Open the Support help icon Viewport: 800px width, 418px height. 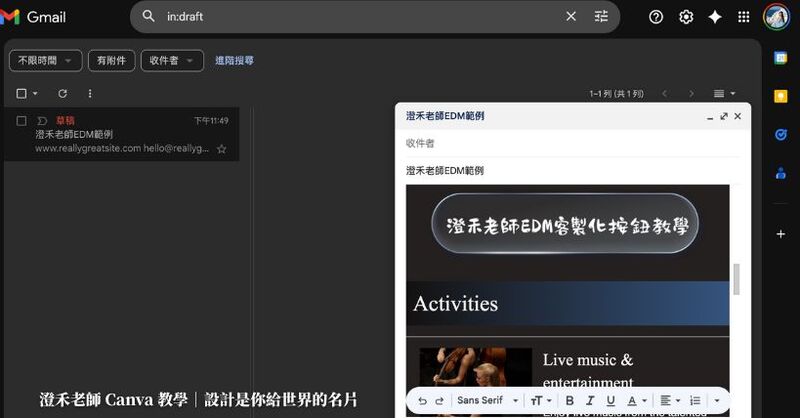click(656, 17)
